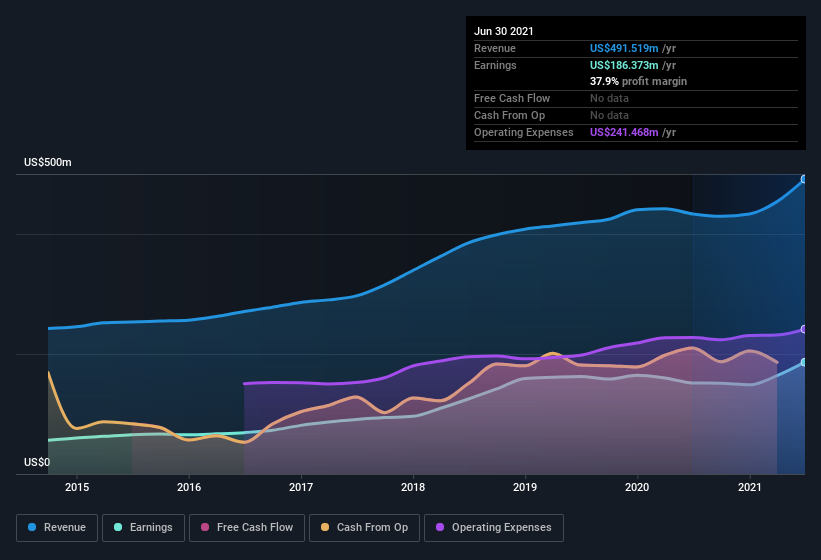Click Operating Expenses label in tooltip

[524, 132]
